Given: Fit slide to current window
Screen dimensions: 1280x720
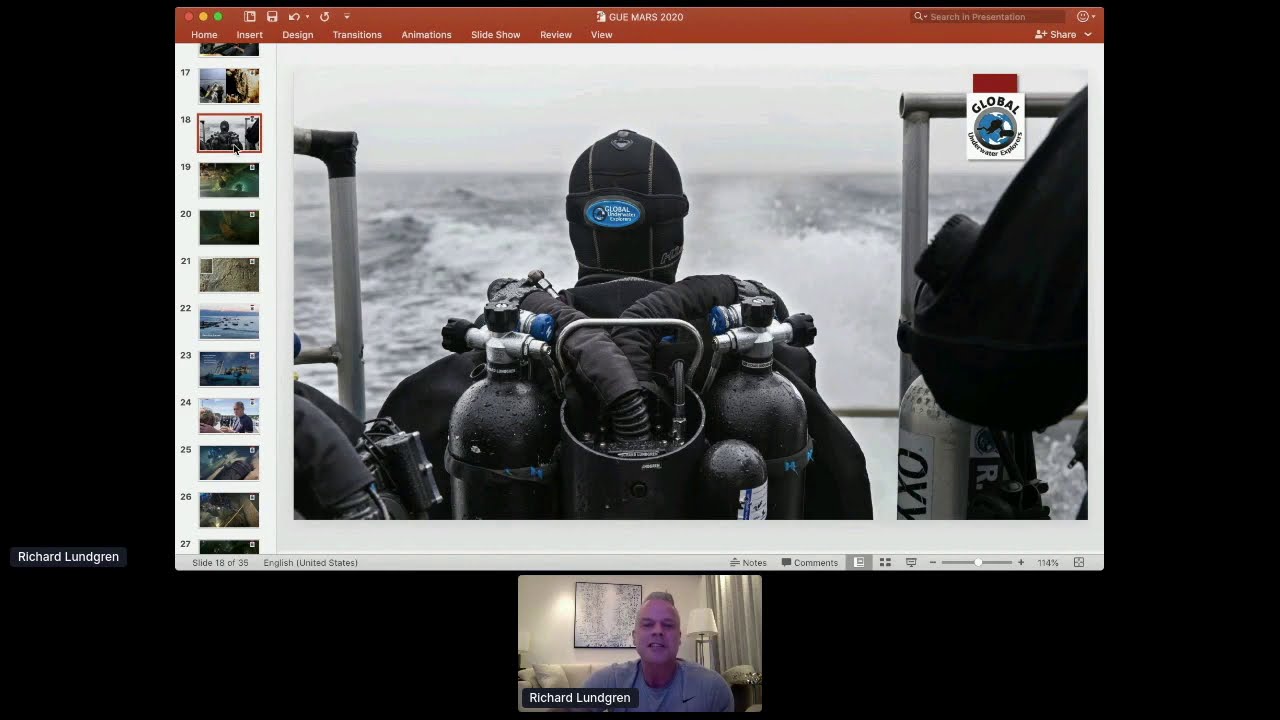Looking at the screenshot, I should click(1079, 563).
